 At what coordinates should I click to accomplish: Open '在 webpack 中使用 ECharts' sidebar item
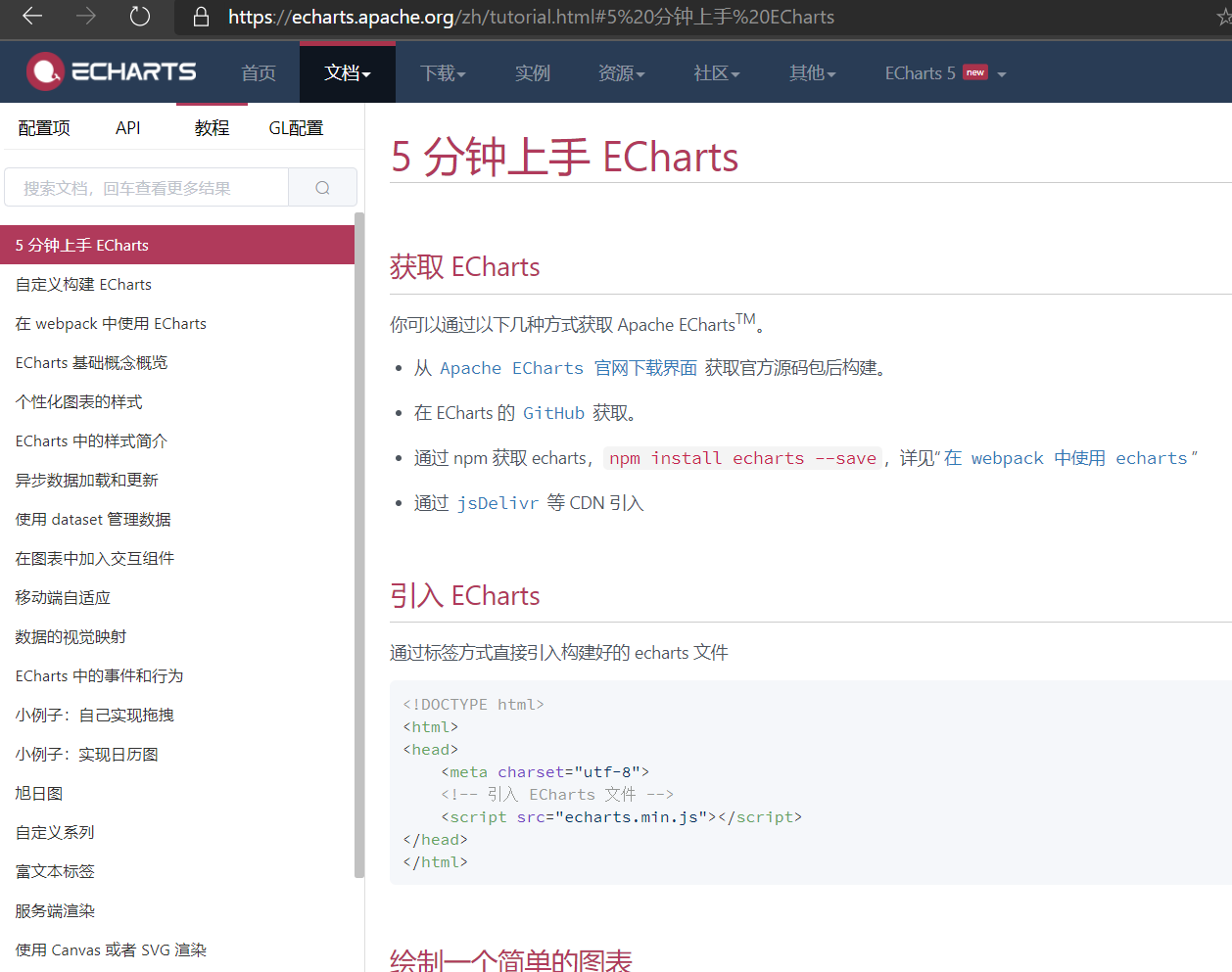[177, 323]
